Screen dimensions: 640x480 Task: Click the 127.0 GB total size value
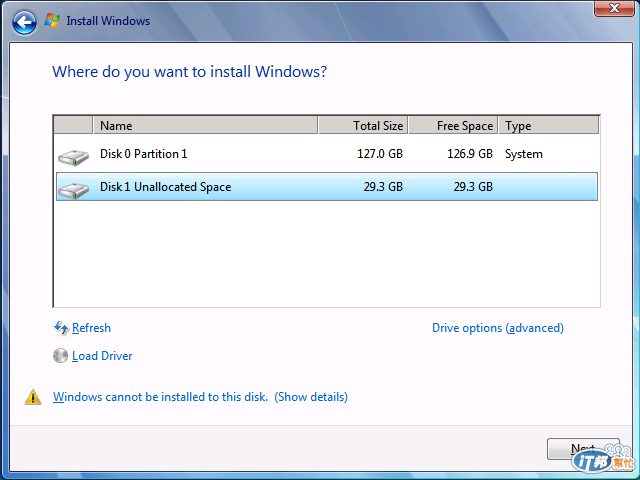pos(380,154)
